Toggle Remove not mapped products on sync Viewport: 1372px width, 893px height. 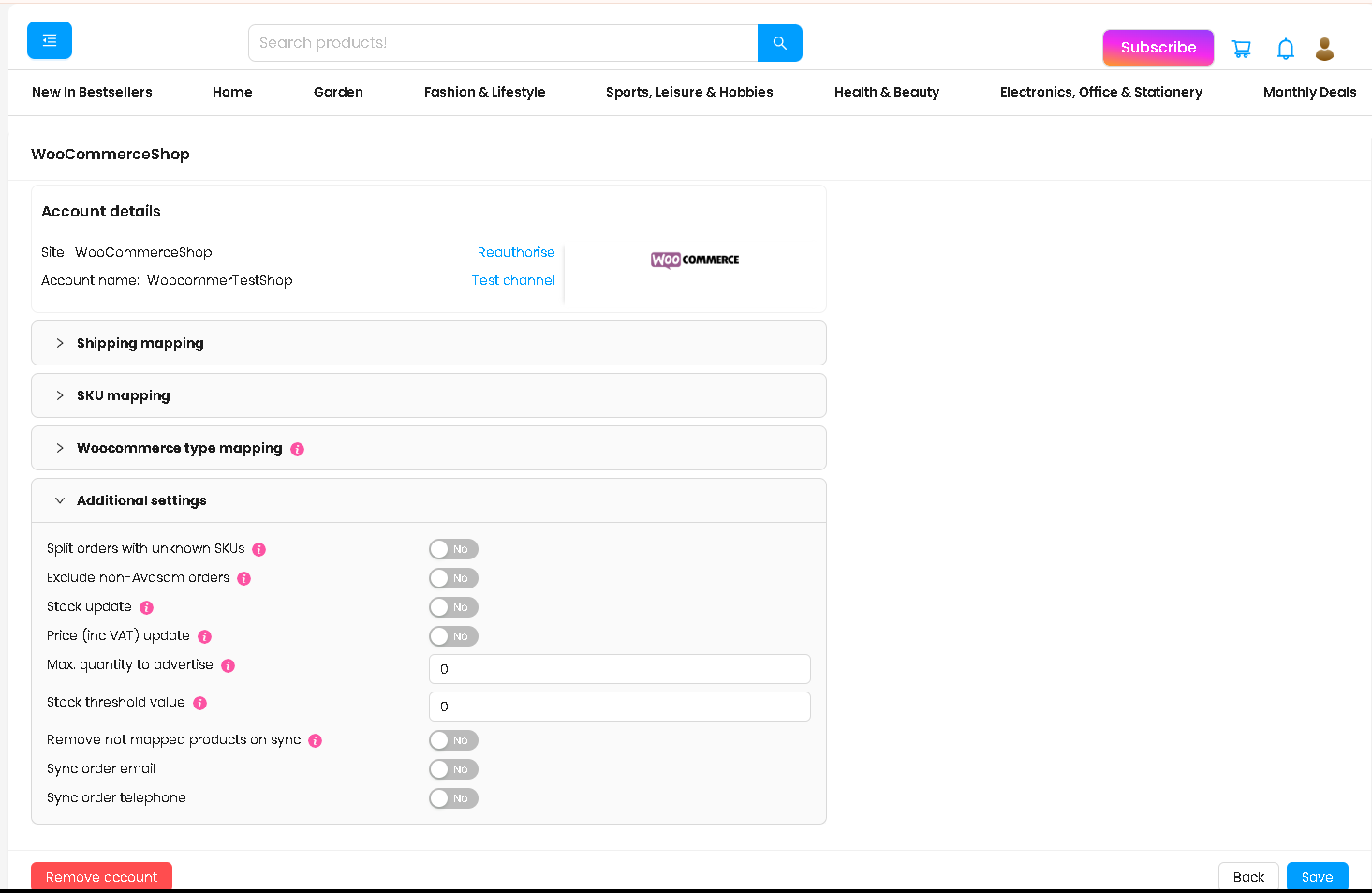[453, 740]
